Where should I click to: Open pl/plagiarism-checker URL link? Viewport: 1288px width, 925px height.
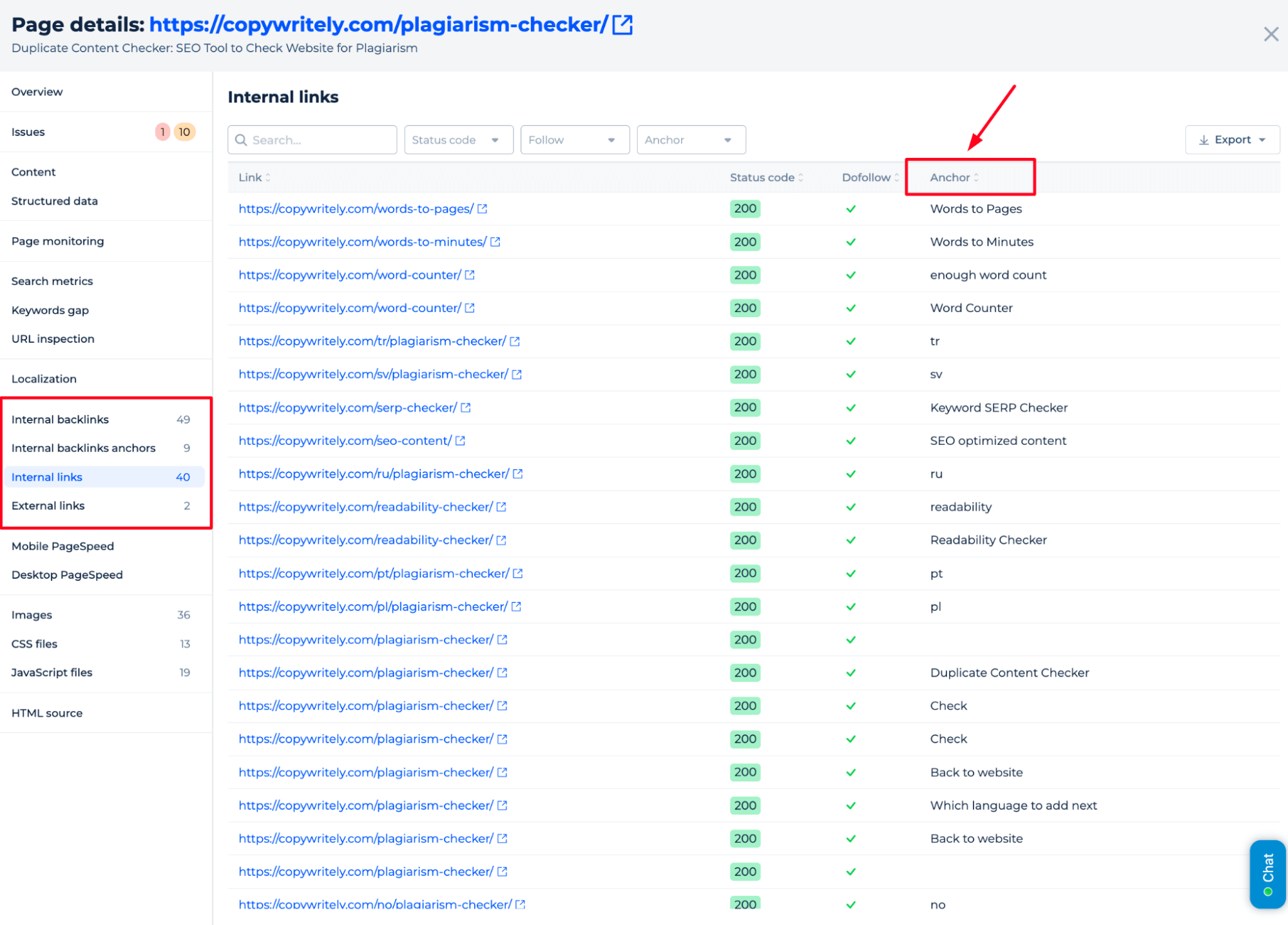(373, 607)
